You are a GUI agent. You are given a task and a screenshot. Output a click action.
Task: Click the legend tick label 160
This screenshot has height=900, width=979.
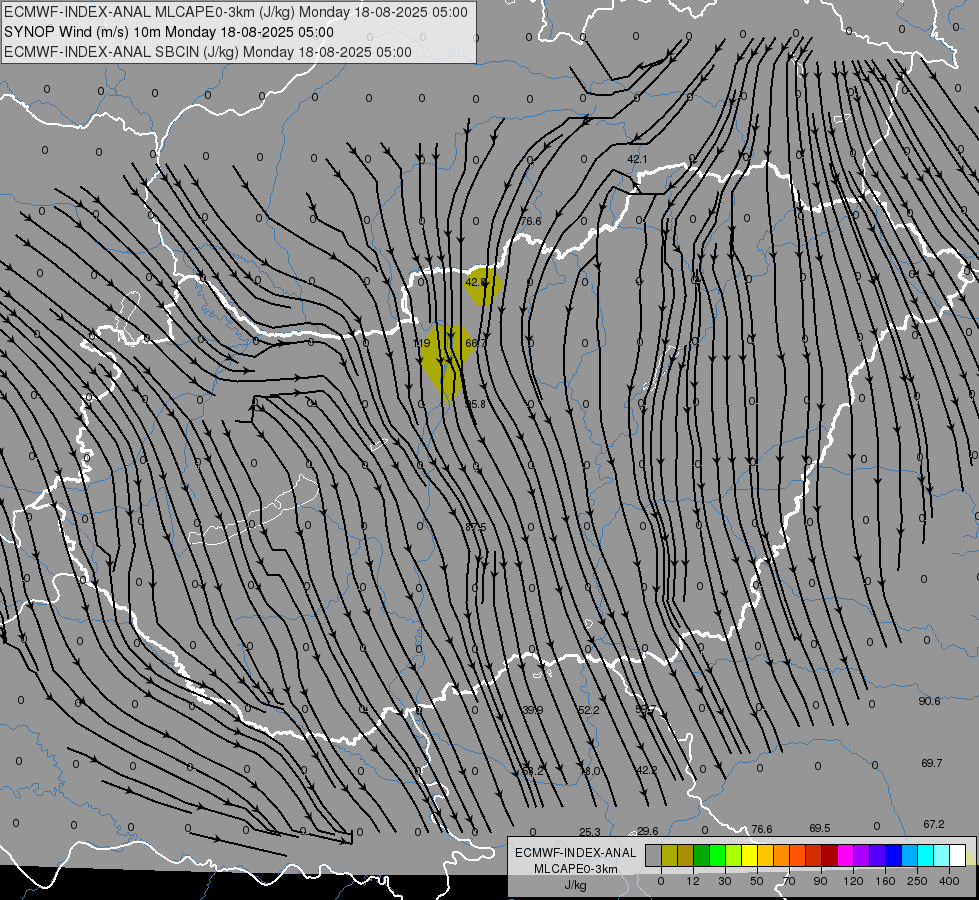tap(885, 881)
